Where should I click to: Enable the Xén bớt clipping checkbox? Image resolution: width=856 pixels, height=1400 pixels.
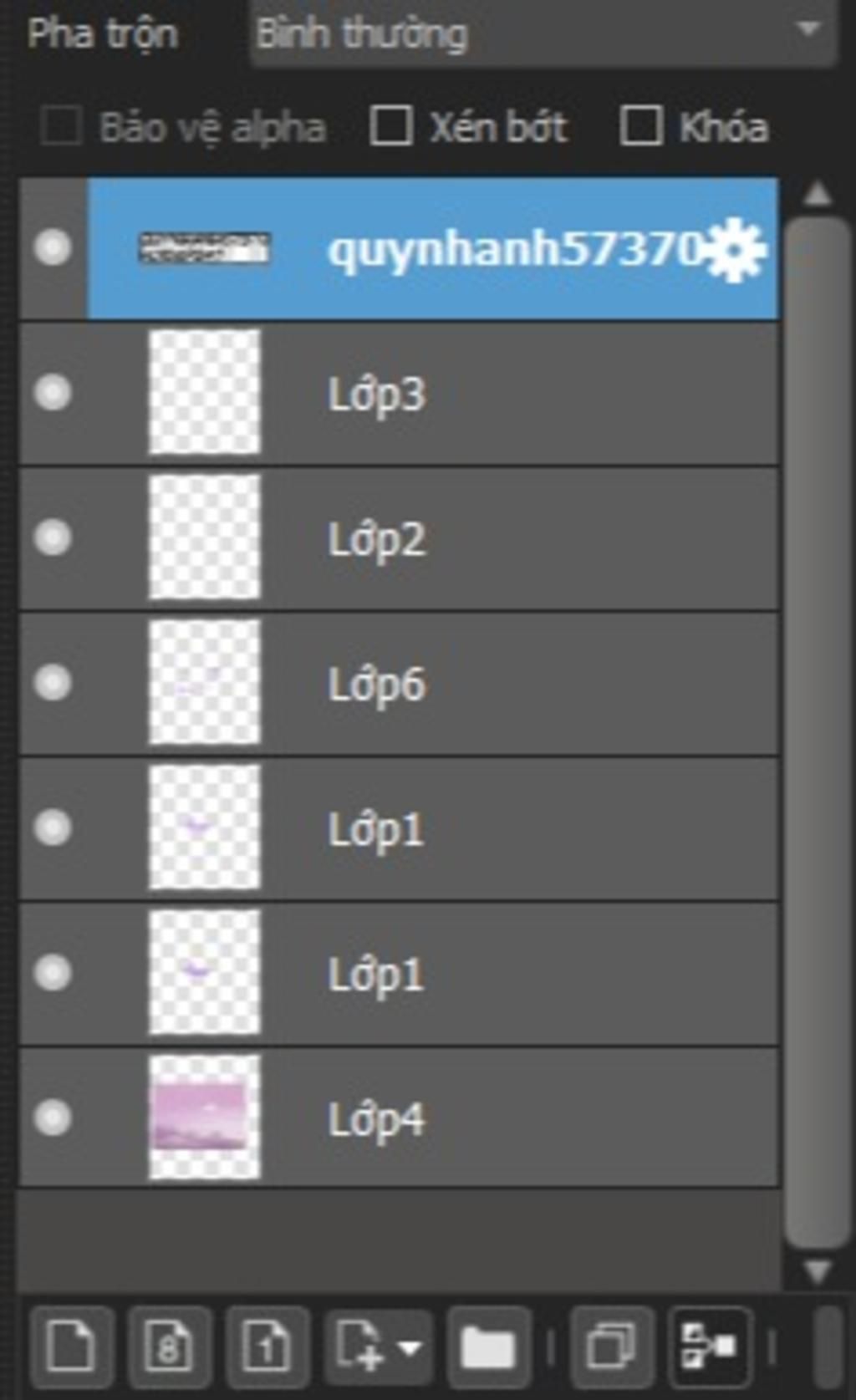[390, 126]
